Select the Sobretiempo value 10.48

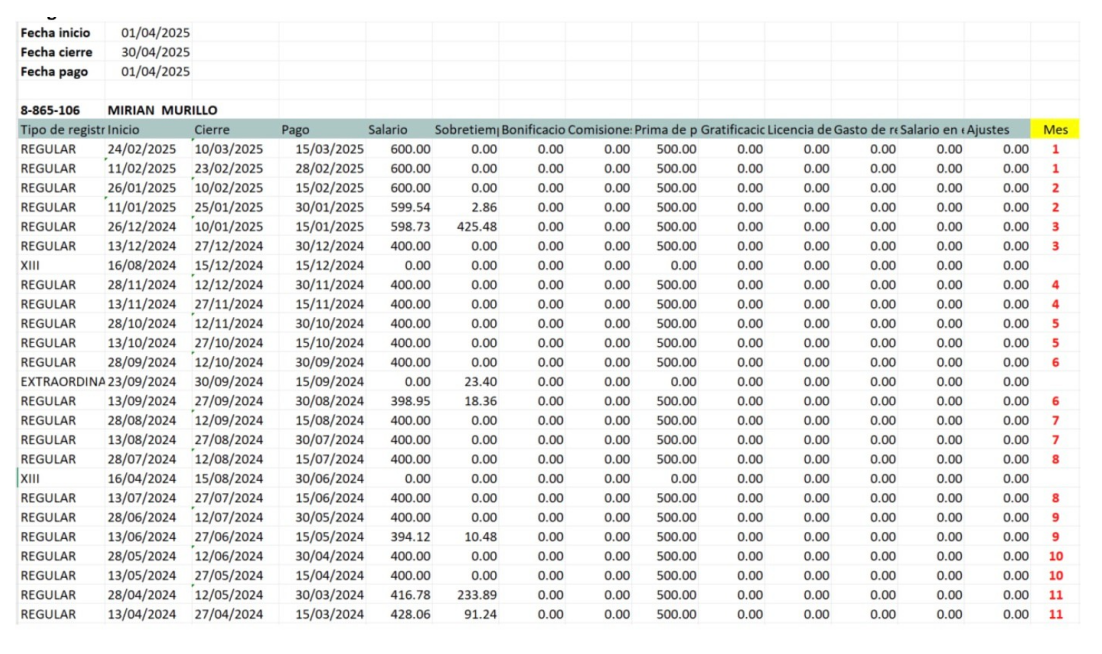[481, 537]
